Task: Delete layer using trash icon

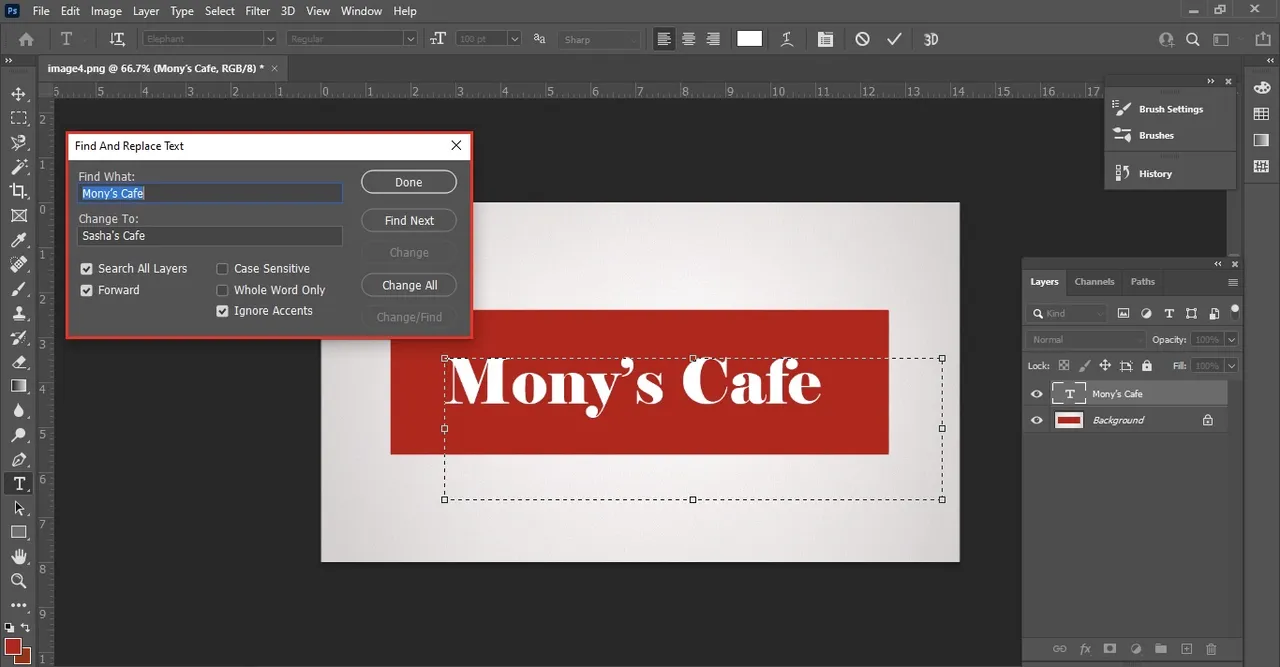Action: click(1211, 649)
